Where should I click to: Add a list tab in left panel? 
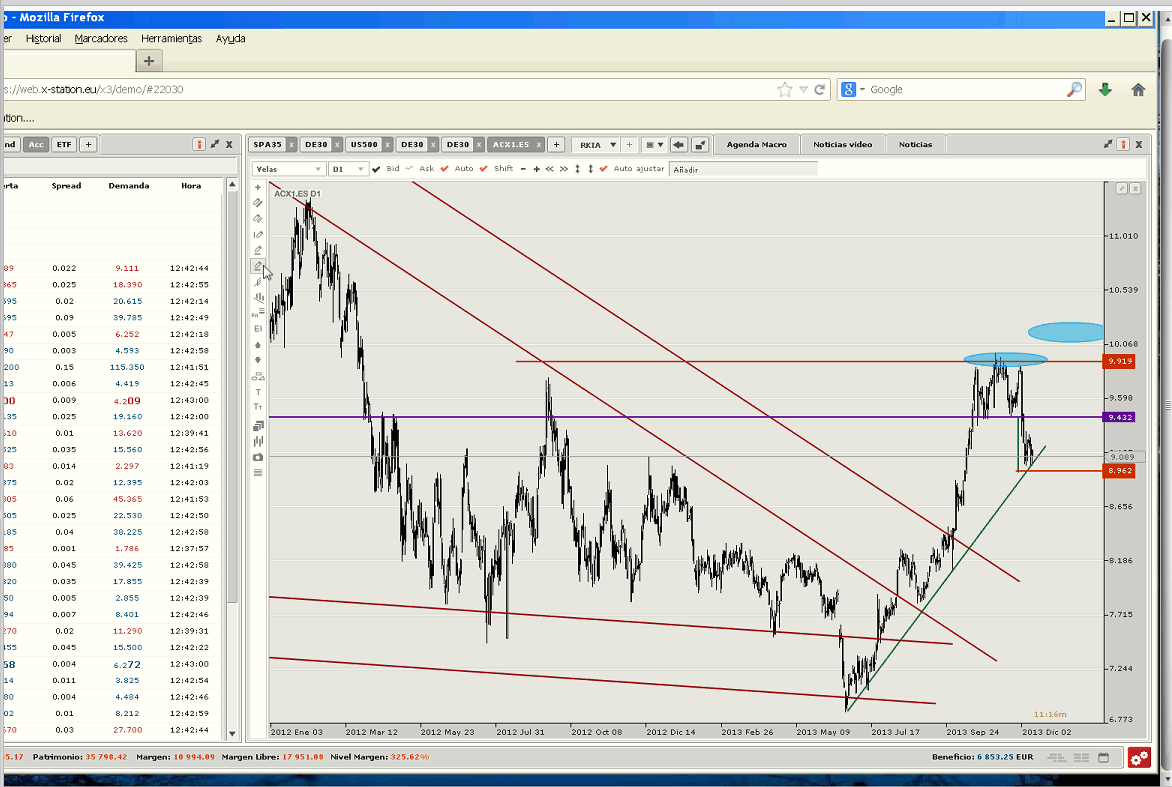coord(87,144)
